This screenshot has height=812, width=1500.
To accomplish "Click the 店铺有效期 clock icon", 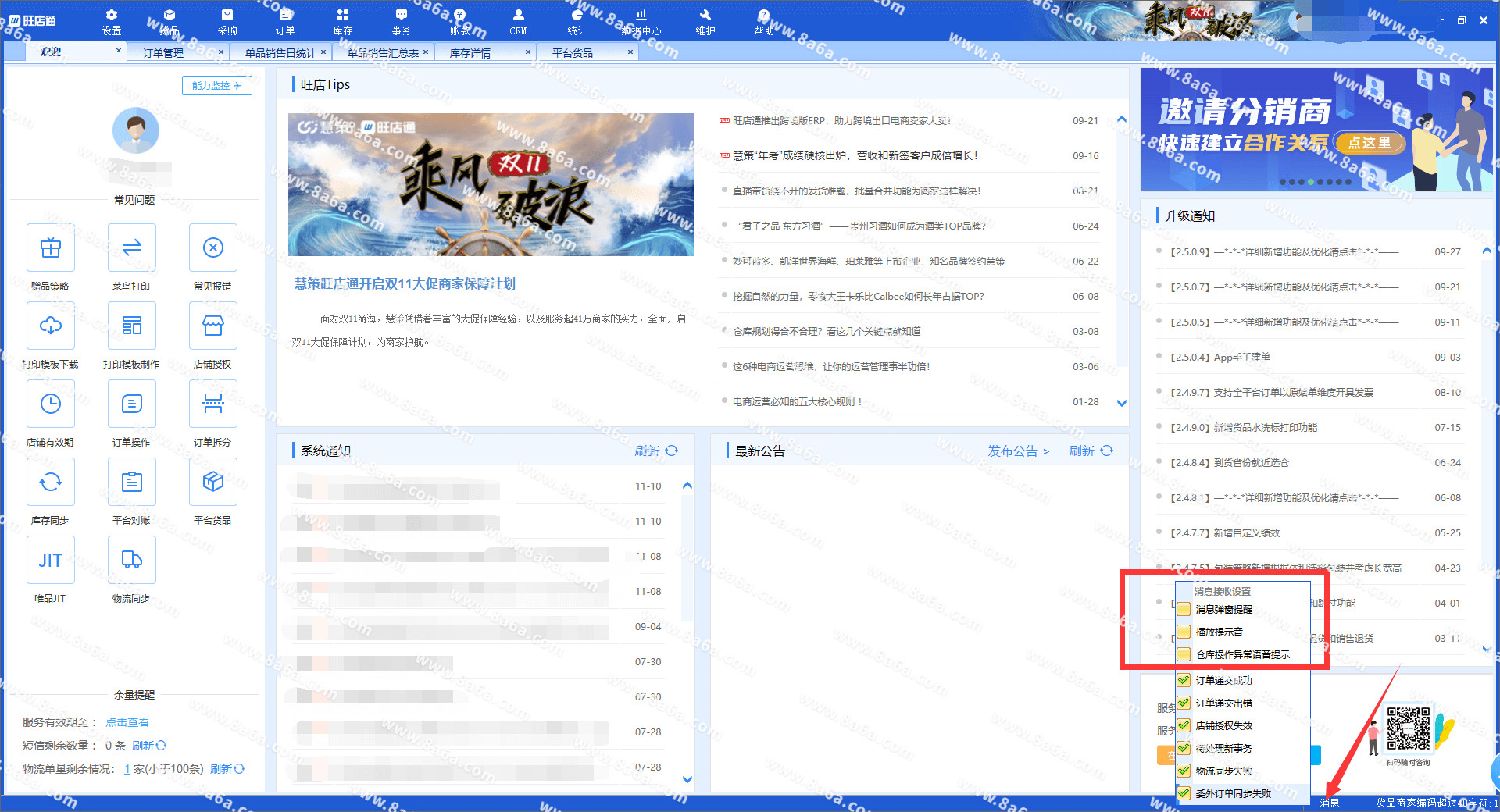I will click(x=51, y=404).
